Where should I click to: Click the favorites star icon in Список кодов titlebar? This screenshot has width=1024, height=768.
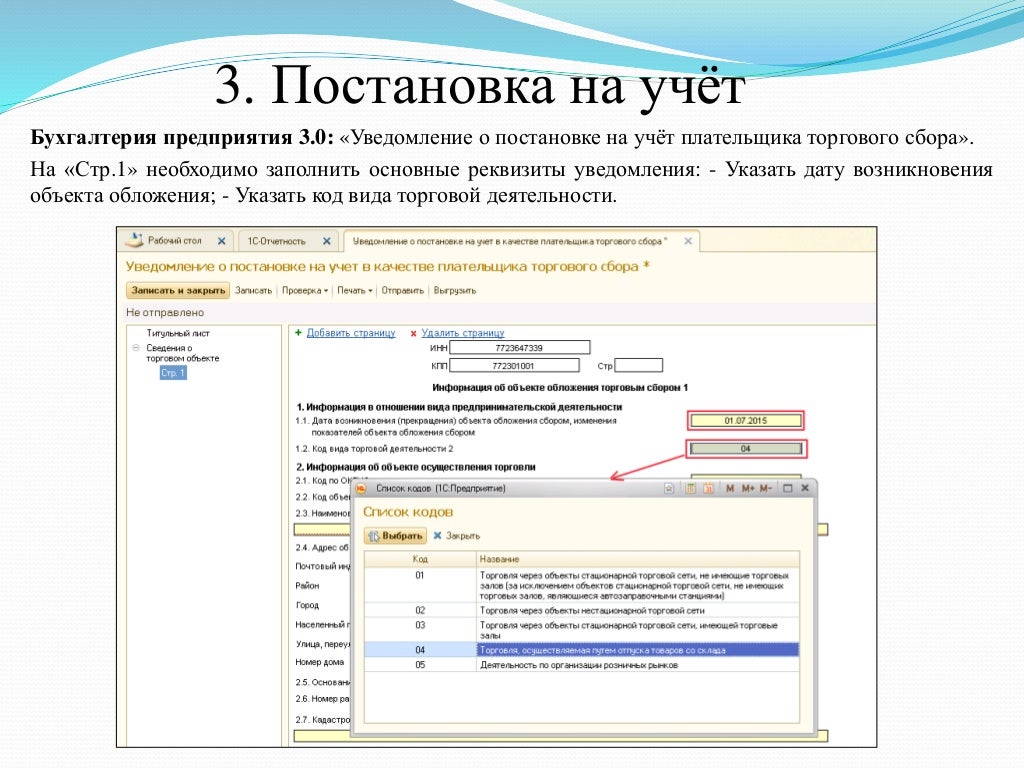click(669, 488)
